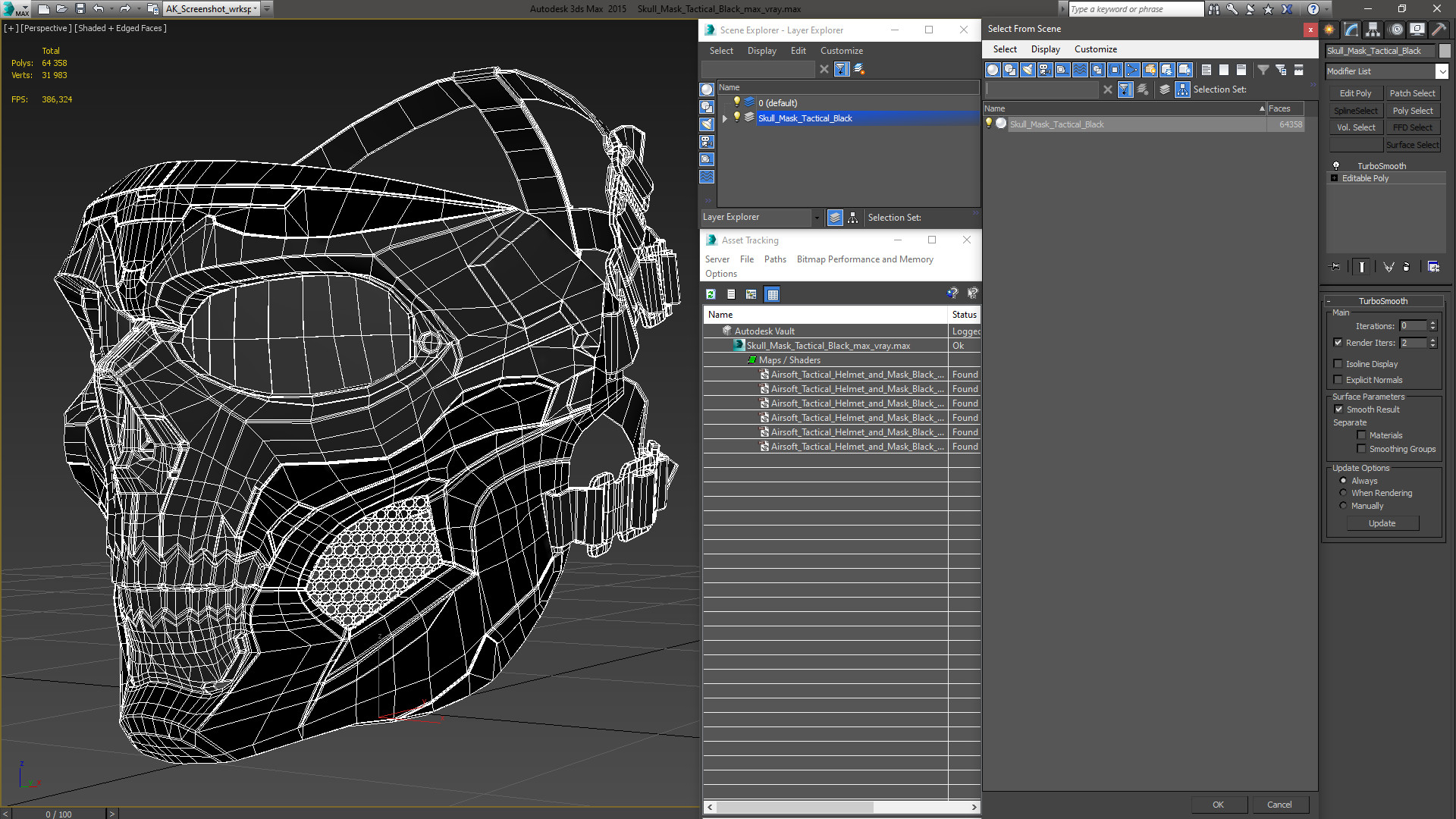This screenshot has width=1456, height=819.
Task: Click Select None icon in Select From Scene
Action: tap(1224, 70)
